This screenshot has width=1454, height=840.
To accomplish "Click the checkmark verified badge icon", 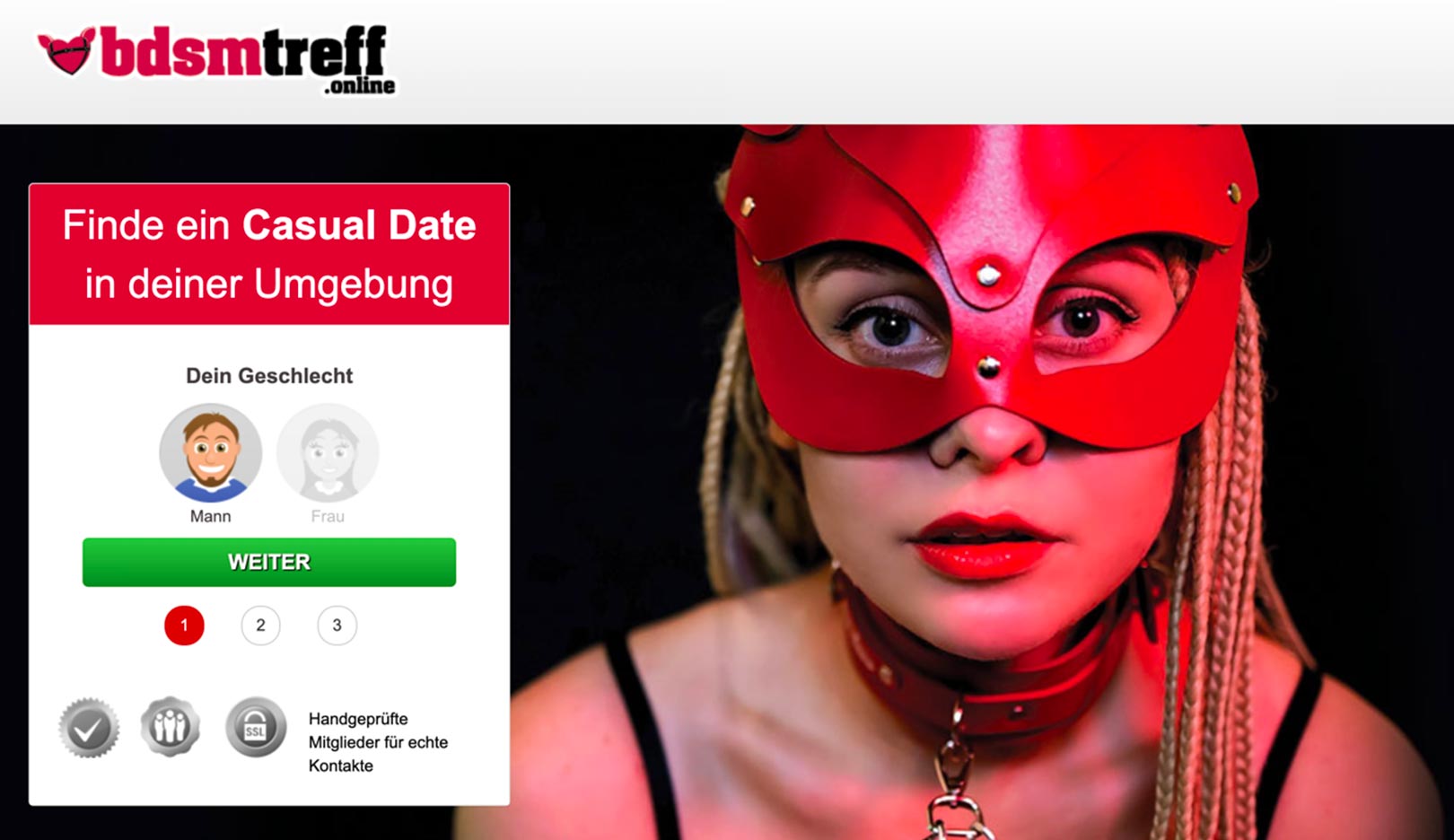I will [89, 728].
